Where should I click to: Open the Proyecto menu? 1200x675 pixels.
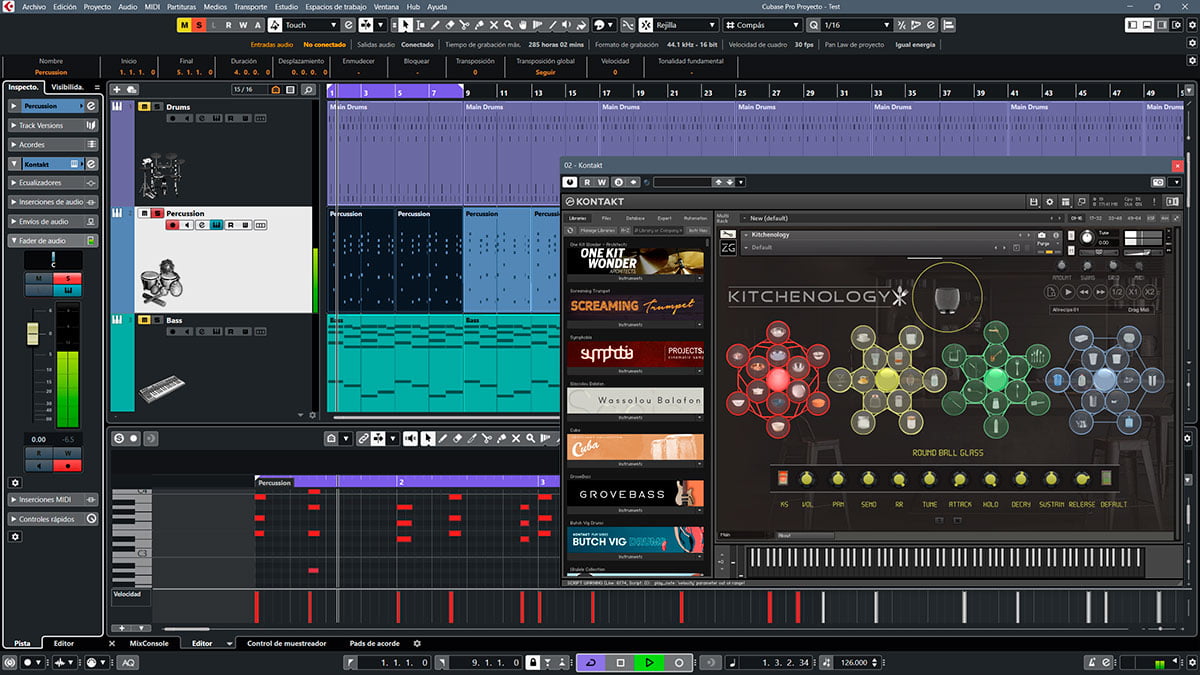point(97,6)
